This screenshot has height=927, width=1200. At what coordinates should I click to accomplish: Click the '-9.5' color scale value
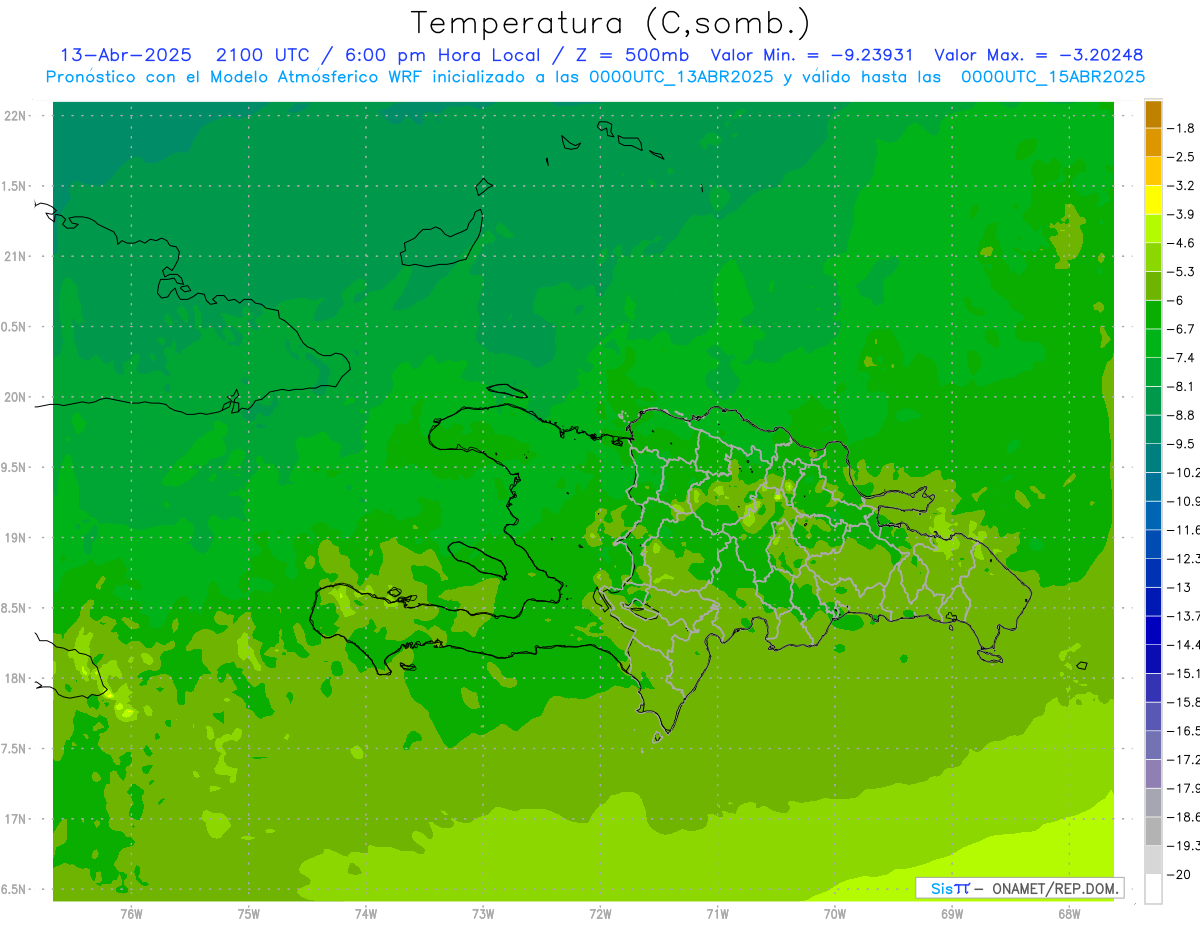[1182, 444]
